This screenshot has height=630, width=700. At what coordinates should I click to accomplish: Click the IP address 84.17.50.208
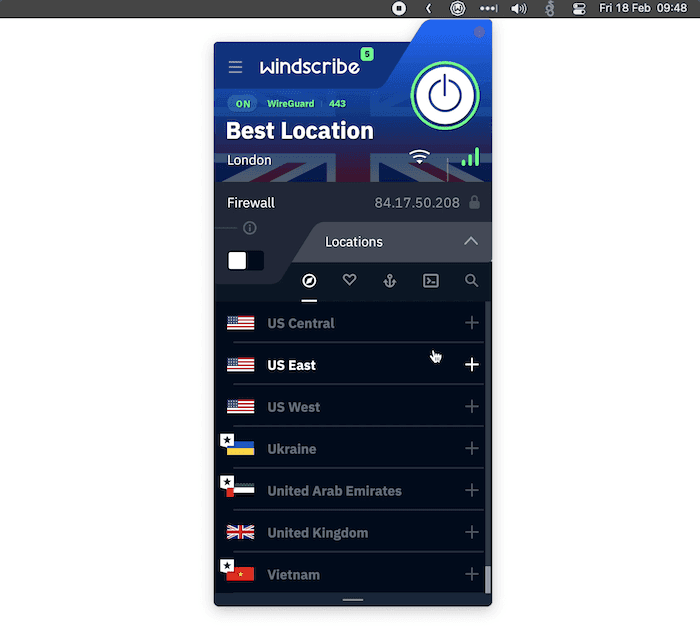pos(417,203)
